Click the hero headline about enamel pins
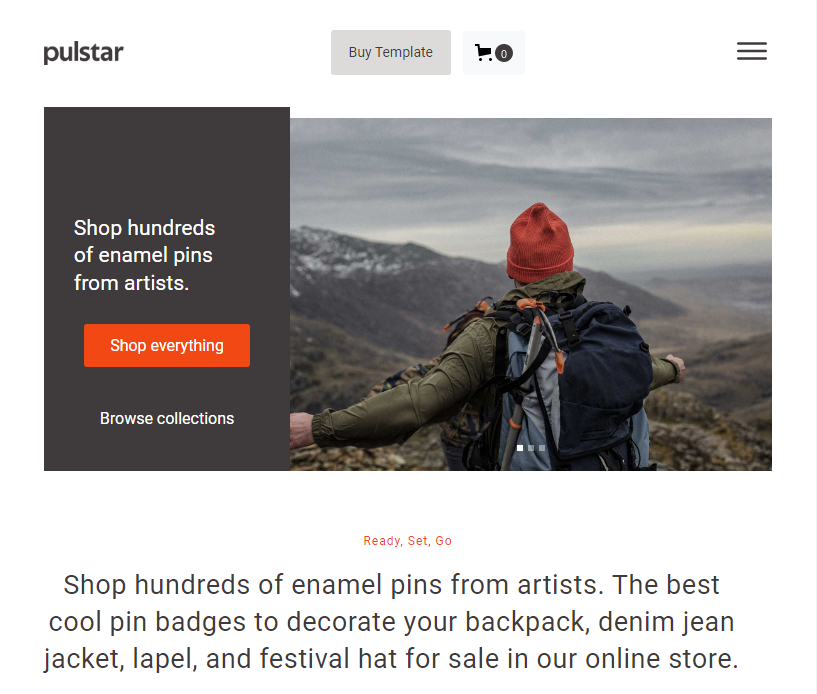 click(x=144, y=255)
